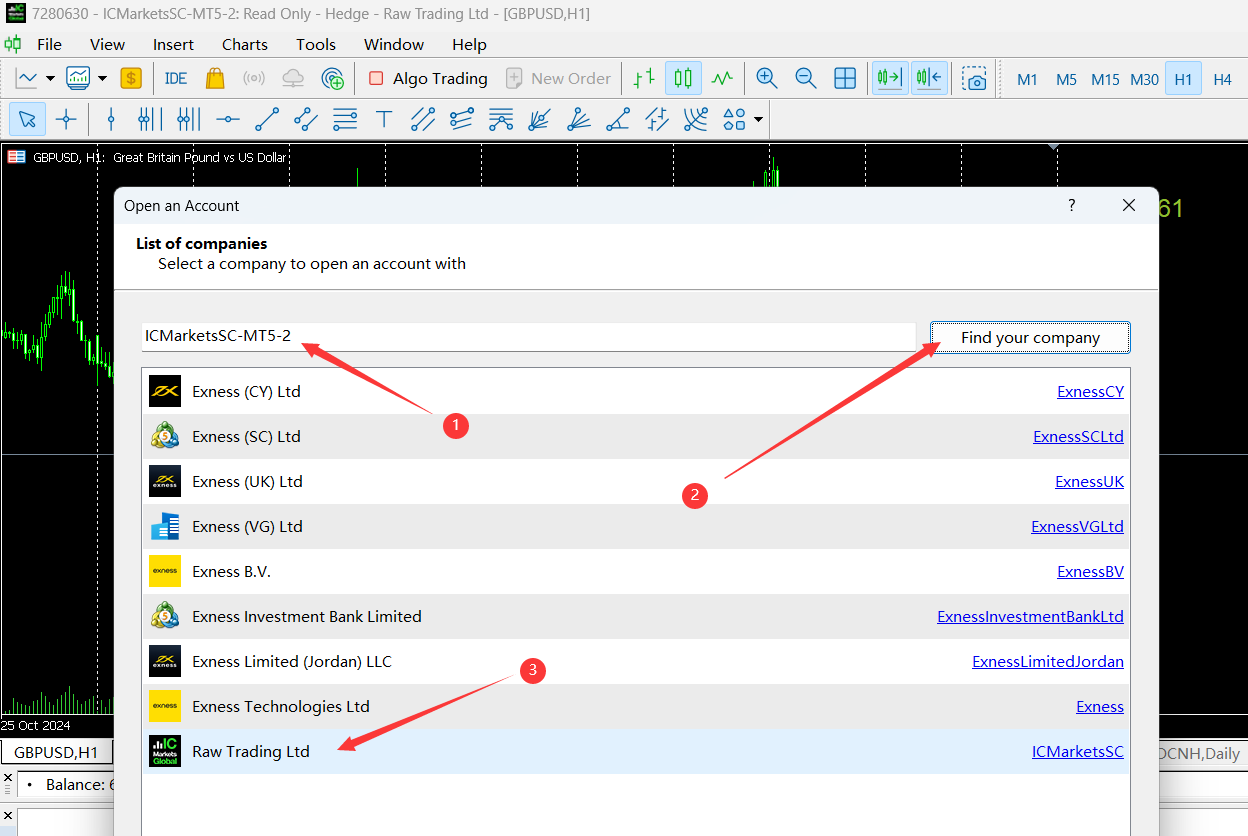The image size is (1248, 836).
Task: Open the Charts menu
Action: pyautogui.click(x=244, y=44)
